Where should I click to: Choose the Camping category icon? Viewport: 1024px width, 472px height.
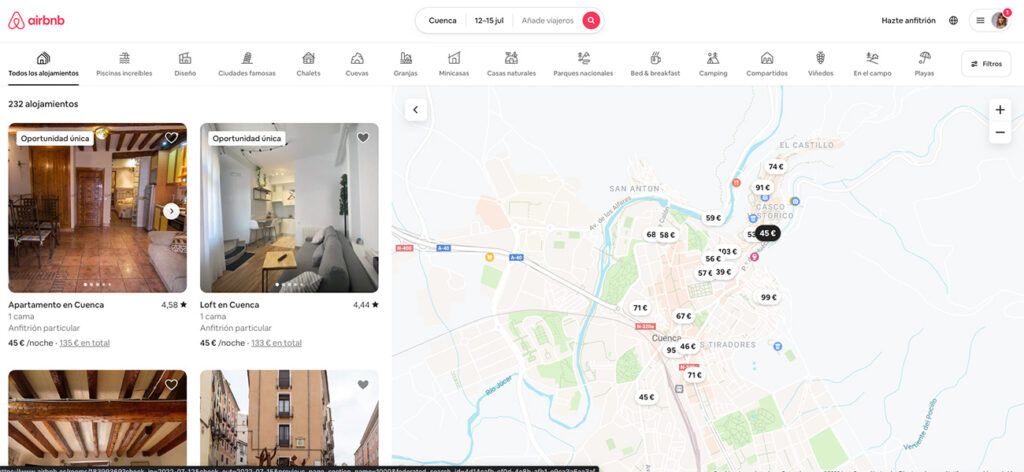pyautogui.click(x=713, y=58)
